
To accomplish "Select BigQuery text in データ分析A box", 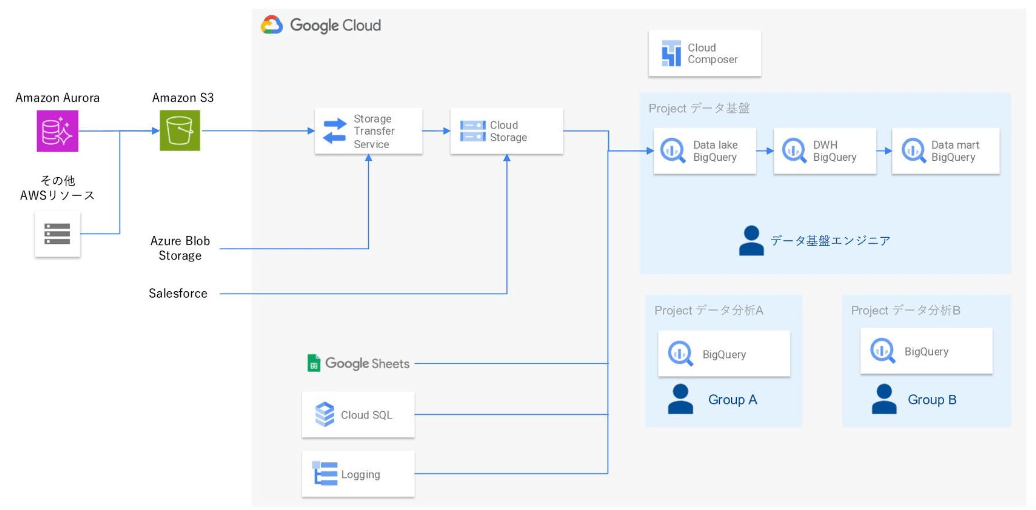I will [x=724, y=354].
